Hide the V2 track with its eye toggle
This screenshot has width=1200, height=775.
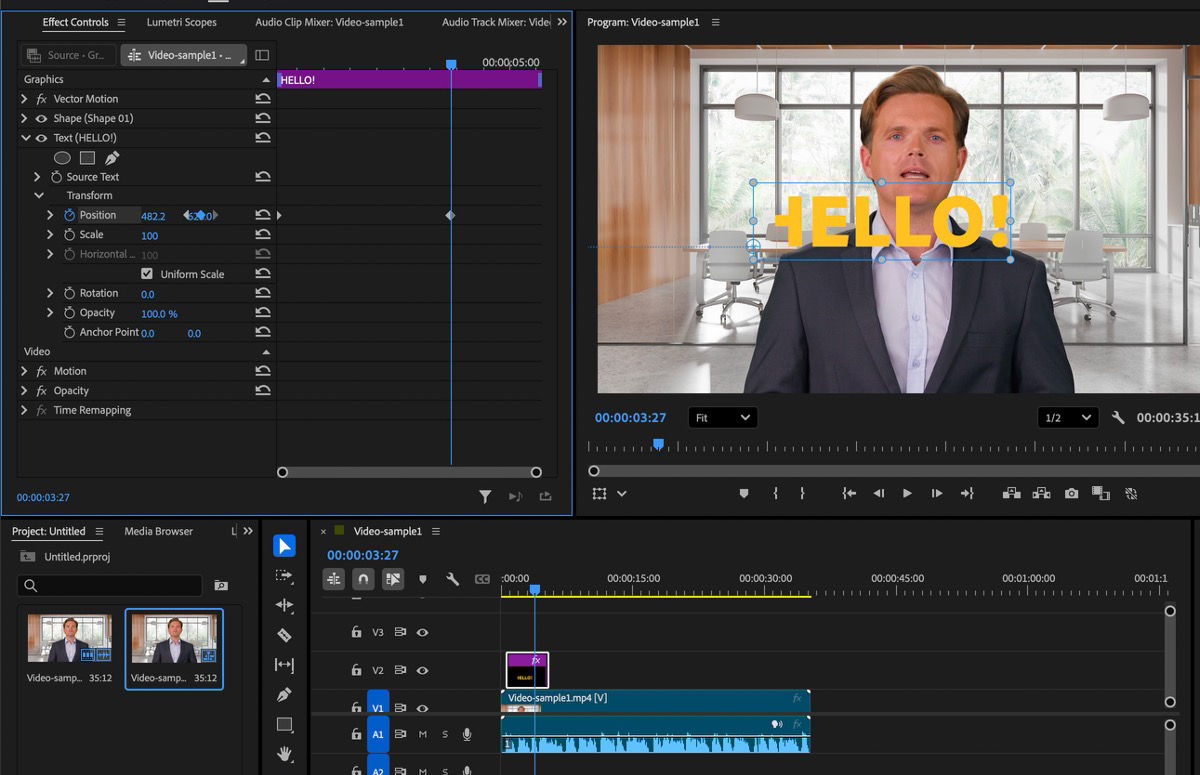click(x=423, y=670)
